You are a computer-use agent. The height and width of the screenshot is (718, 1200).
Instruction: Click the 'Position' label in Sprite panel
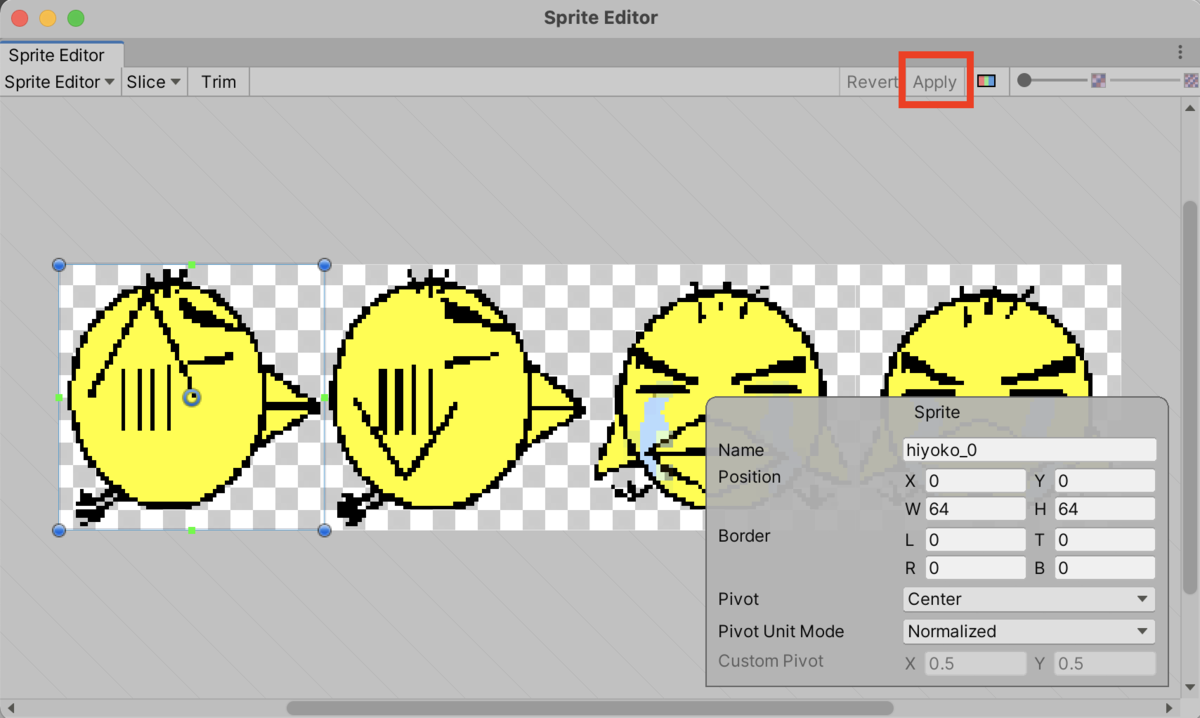point(749,476)
